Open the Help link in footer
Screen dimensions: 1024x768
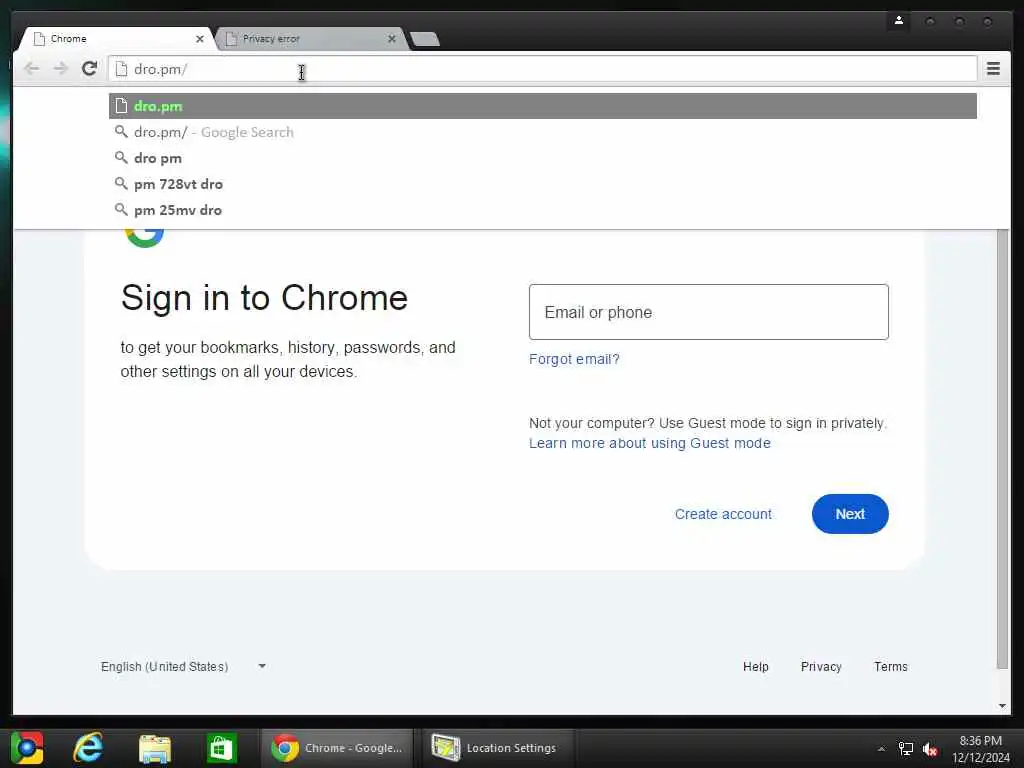tap(756, 667)
